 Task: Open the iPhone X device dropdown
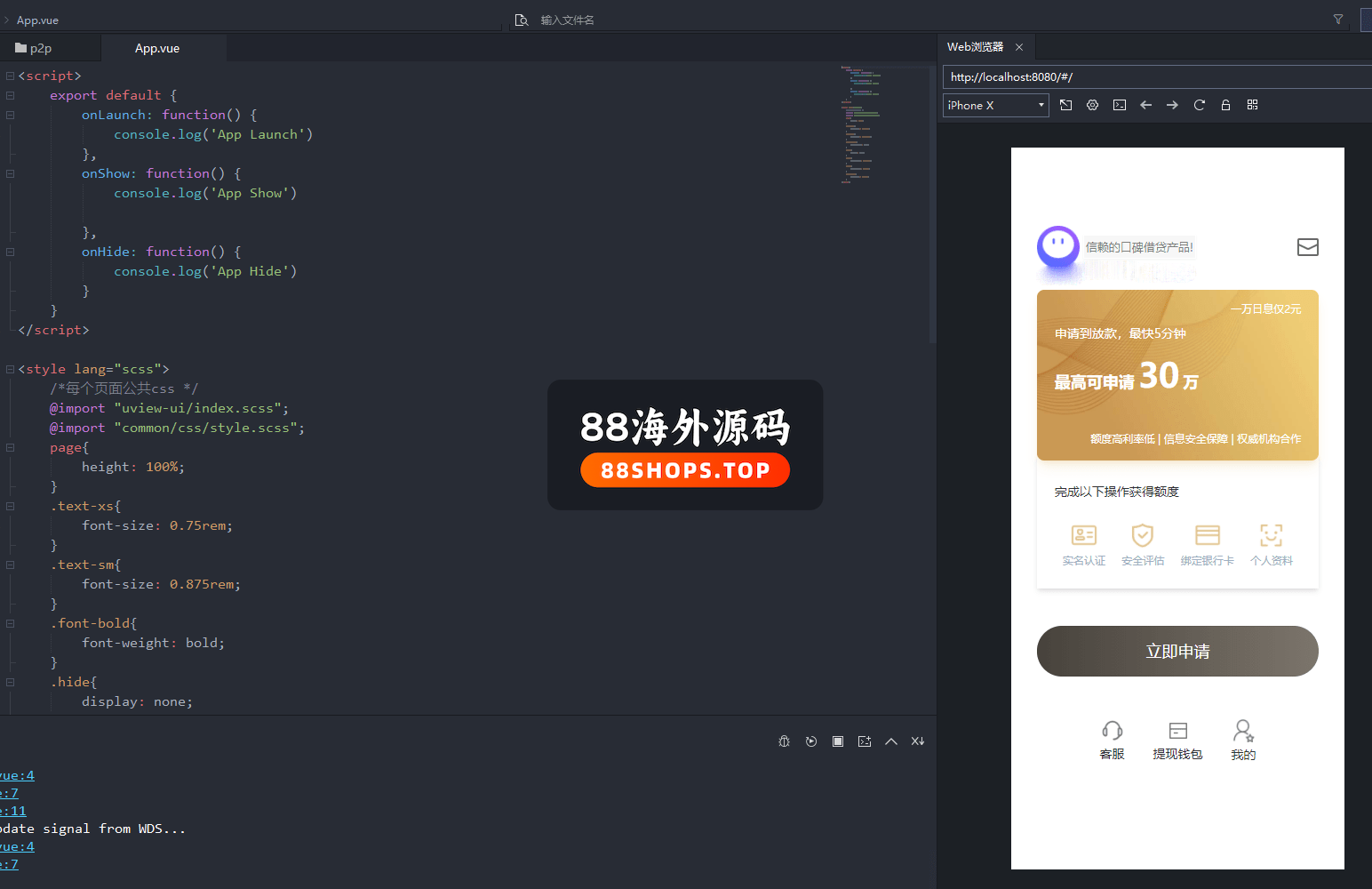[995, 105]
